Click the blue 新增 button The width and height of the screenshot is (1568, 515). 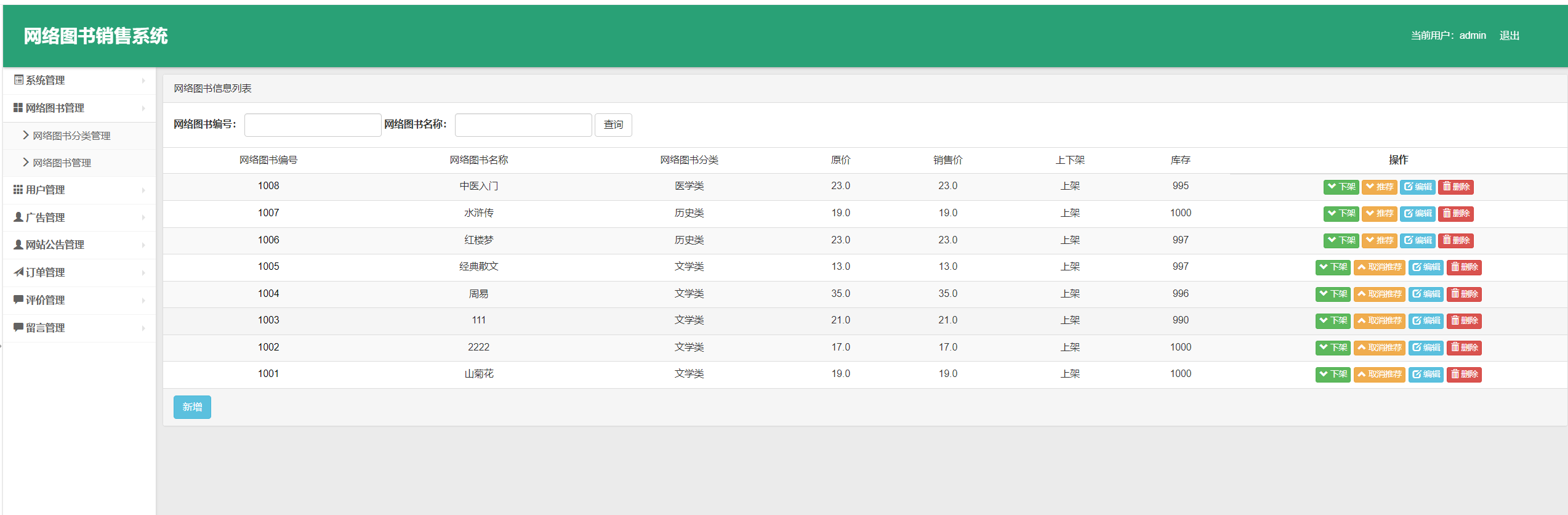192,407
